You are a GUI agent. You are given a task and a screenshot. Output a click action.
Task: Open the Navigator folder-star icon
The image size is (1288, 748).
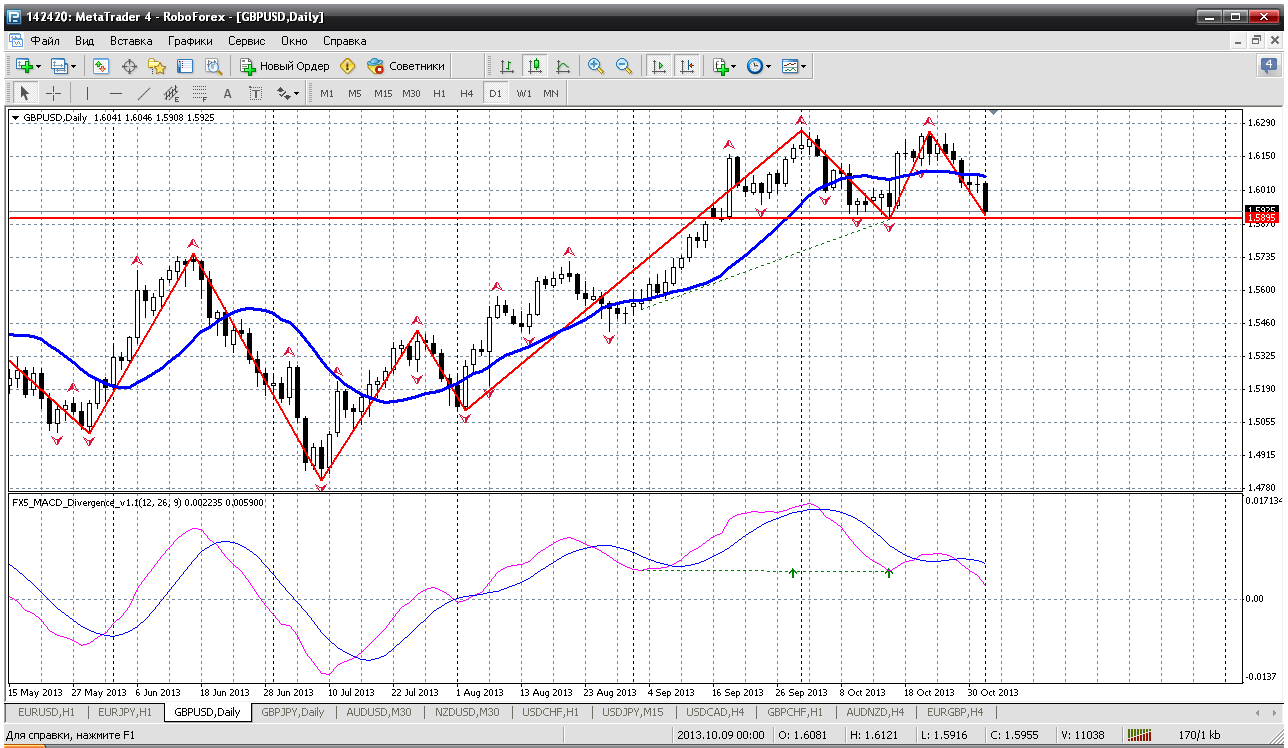click(x=157, y=66)
